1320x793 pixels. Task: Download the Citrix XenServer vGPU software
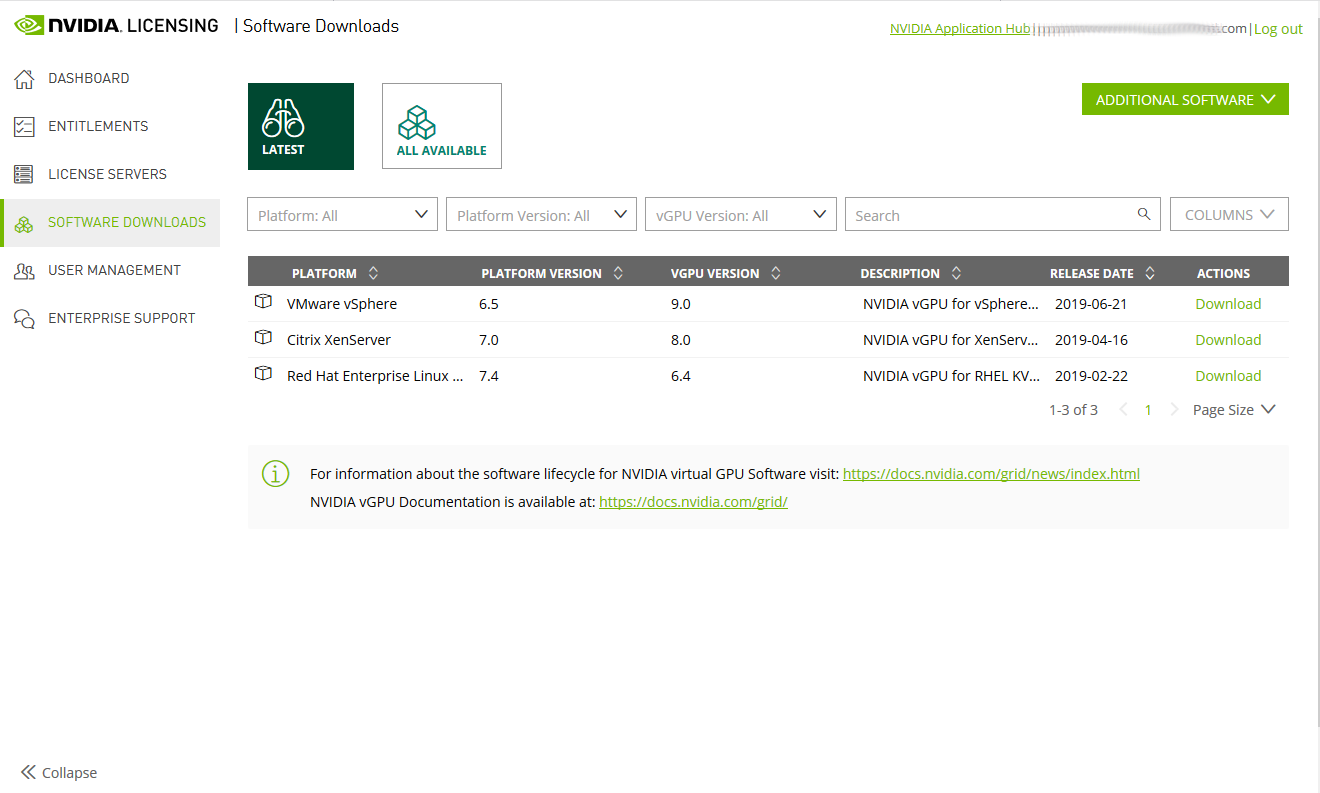1227,340
